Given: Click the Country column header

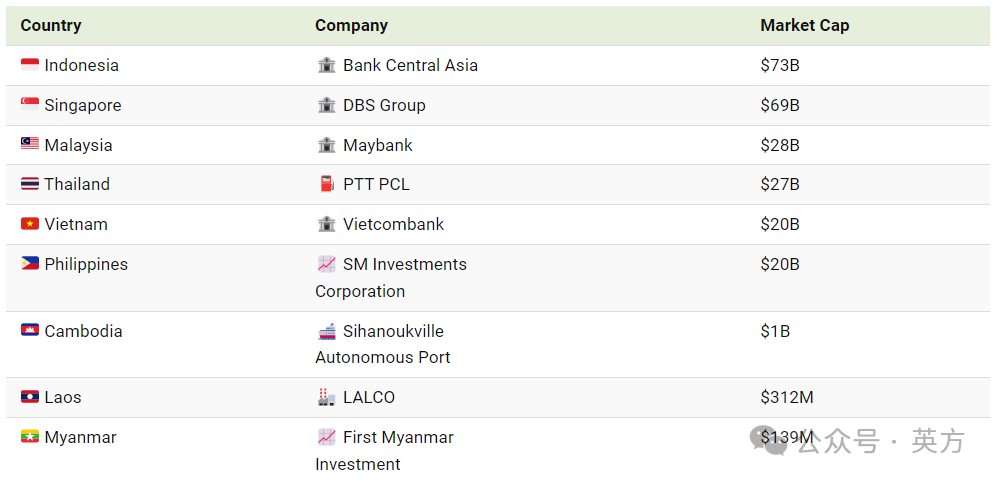Looking at the screenshot, I should pyautogui.click(x=51, y=25).
